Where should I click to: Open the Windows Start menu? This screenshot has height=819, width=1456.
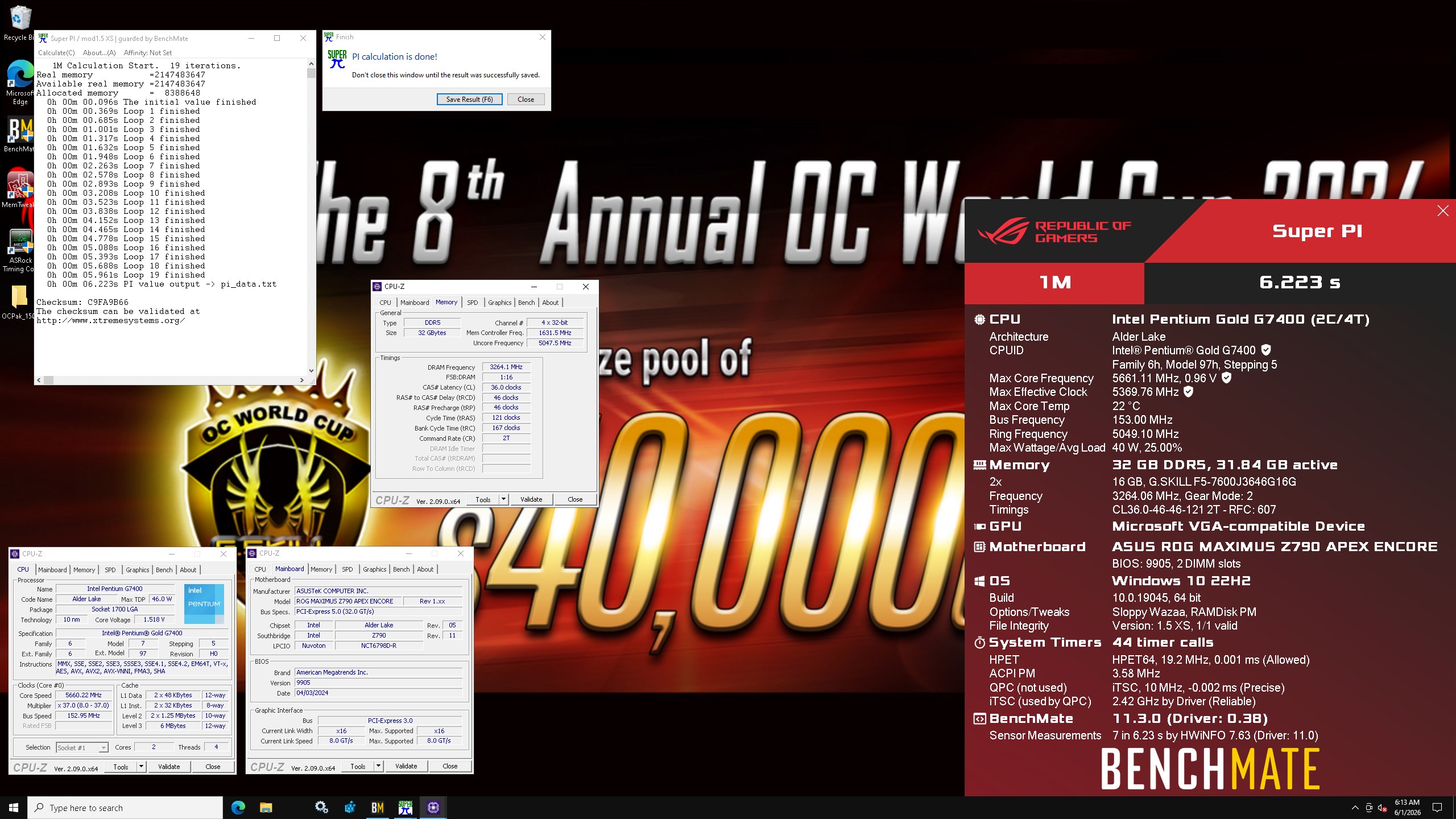point(14,808)
